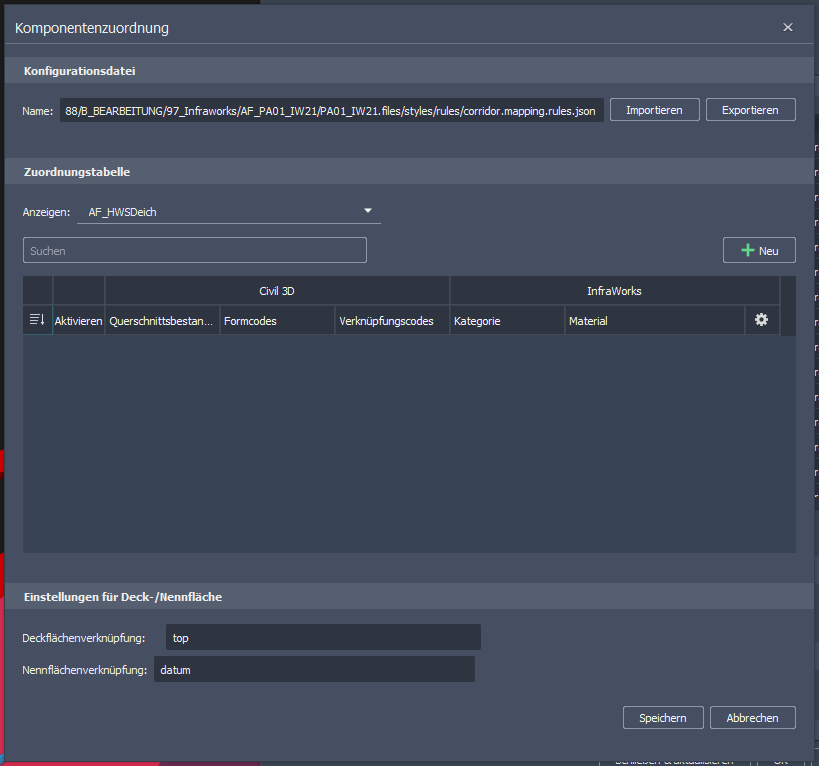Screen dimensions: 819x766
Task: Click the sort rows icon in table header
Action: (x=37, y=320)
